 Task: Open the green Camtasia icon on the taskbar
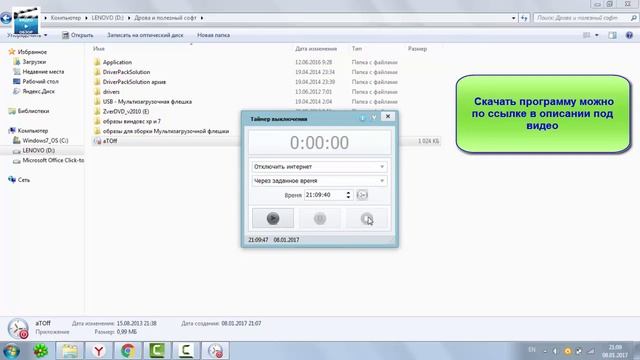click(157, 351)
